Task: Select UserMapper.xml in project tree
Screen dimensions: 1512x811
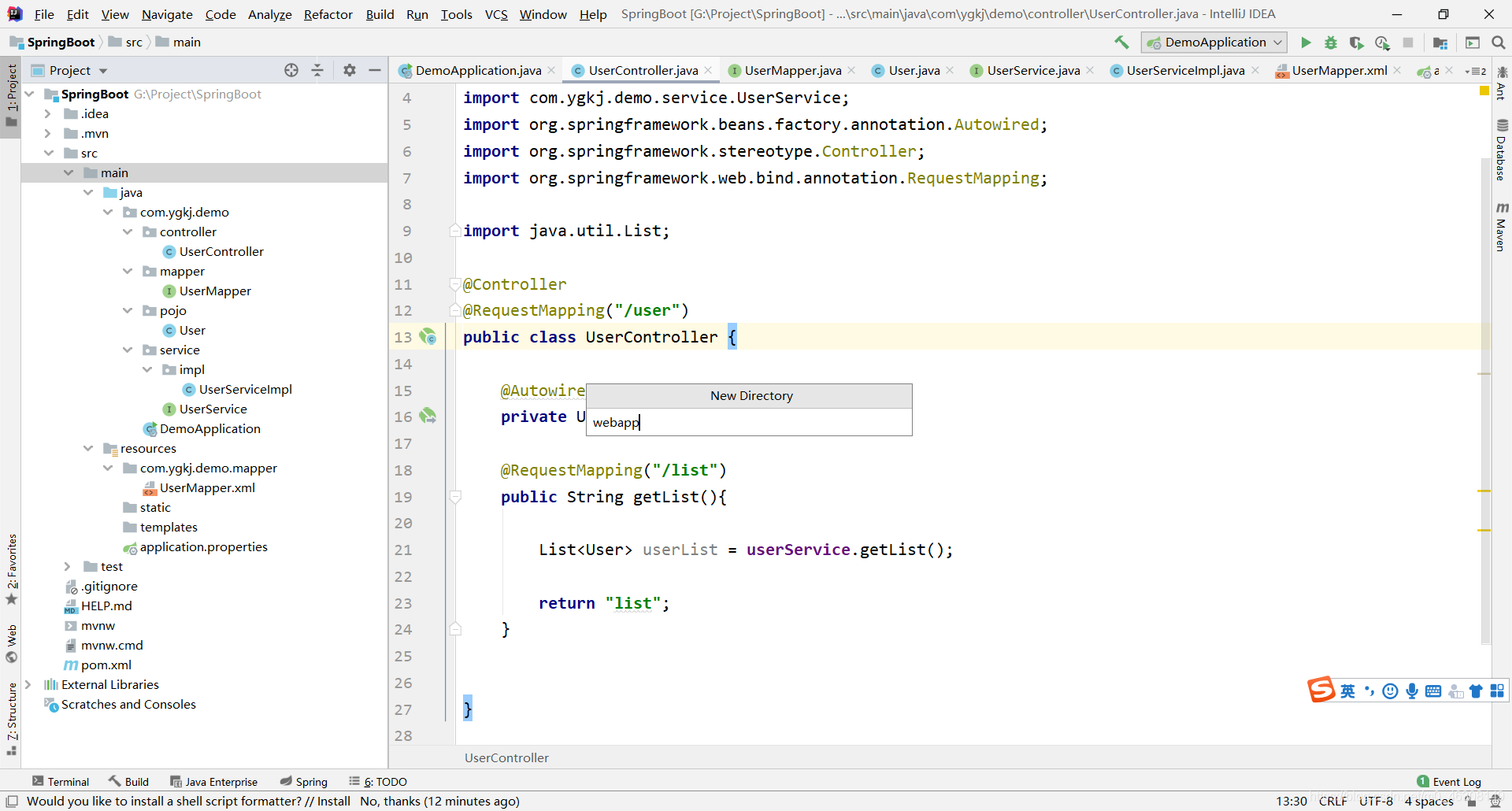Action: click(x=207, y=488)
